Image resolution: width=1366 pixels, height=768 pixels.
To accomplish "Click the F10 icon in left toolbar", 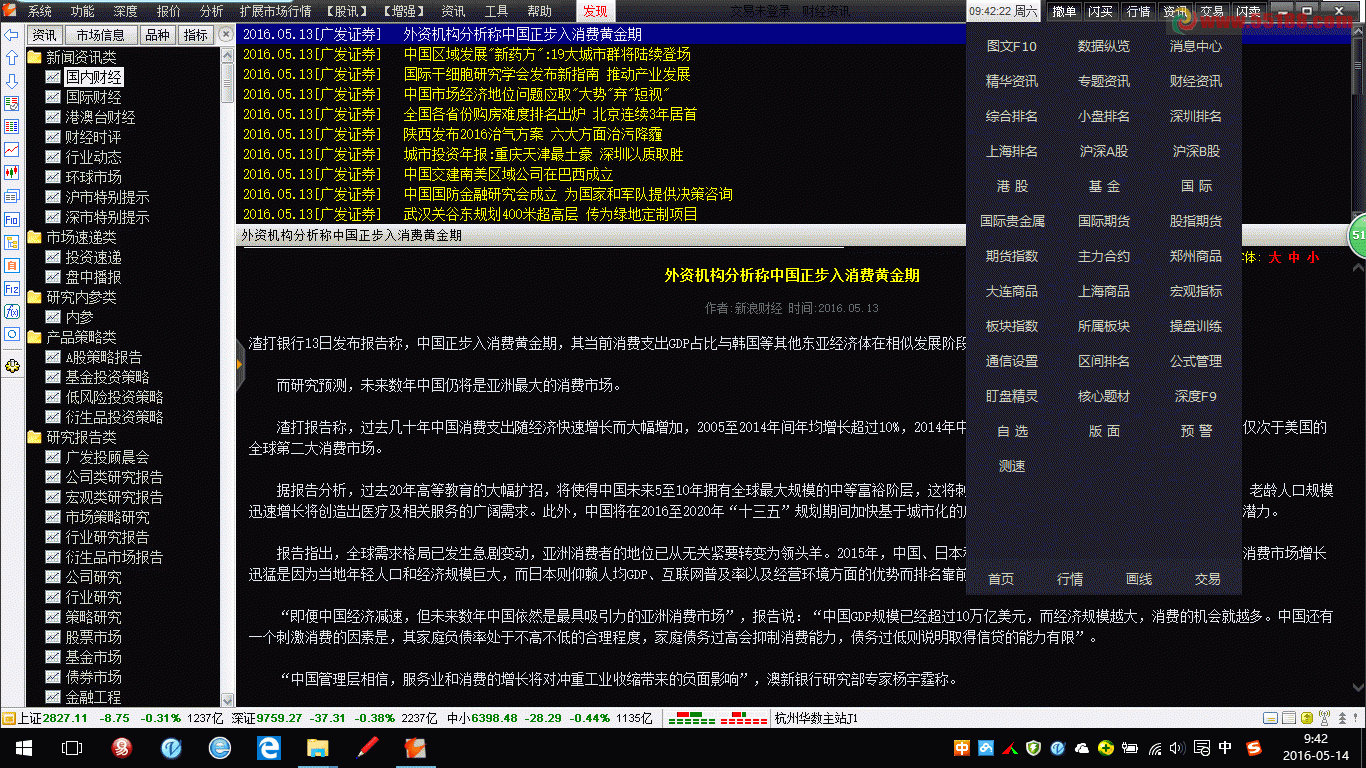I will (11, 219).
